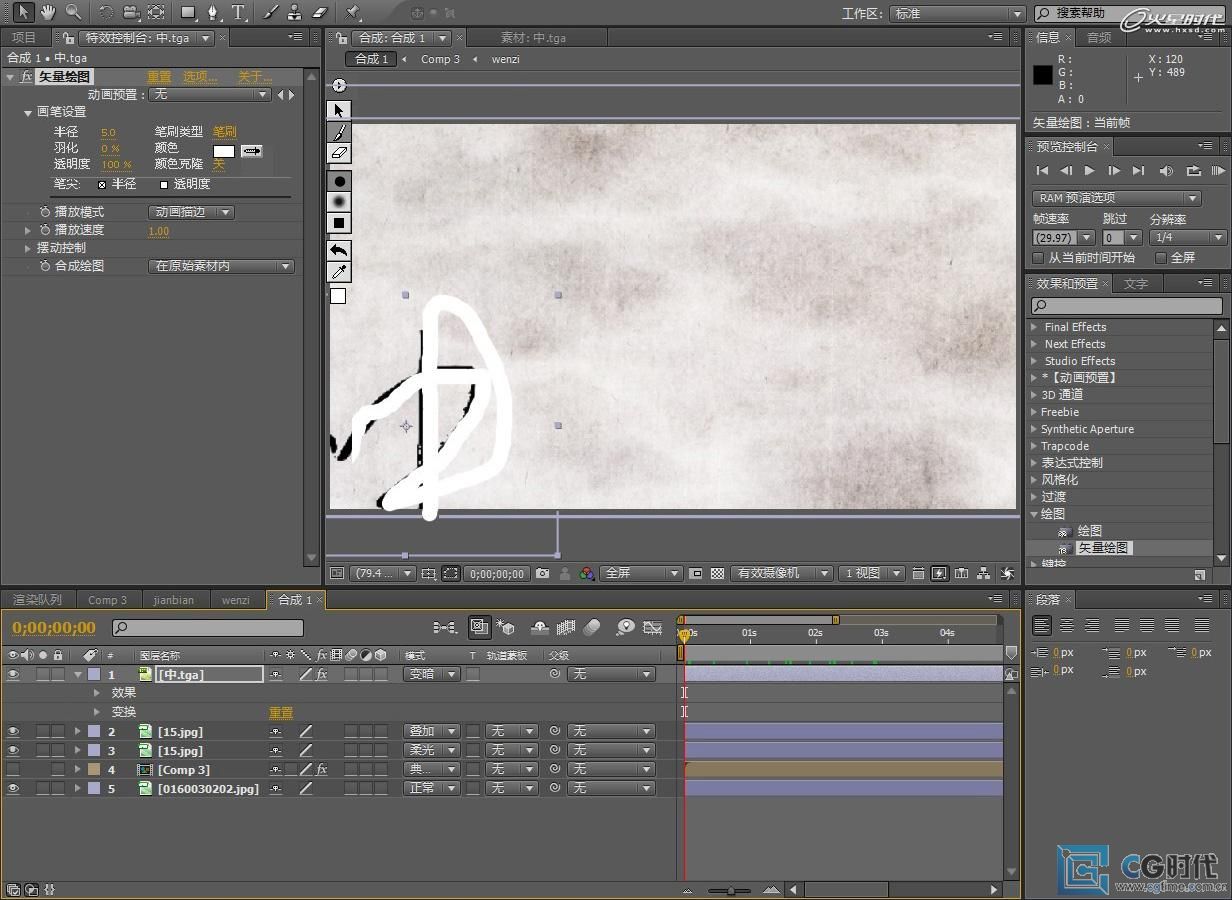The height and width of the screenshot is (900, 1232).
Task: Open the RAM 预演选项 dropdown
Action: point(1116,198)
